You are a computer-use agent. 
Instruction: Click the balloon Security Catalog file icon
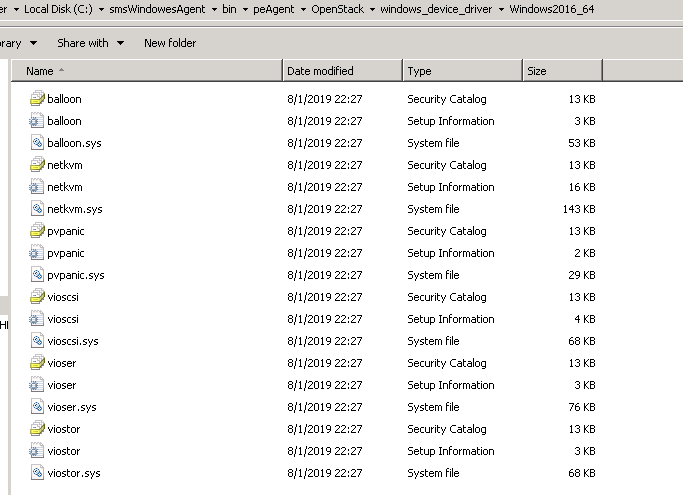(x=37, y=99)
